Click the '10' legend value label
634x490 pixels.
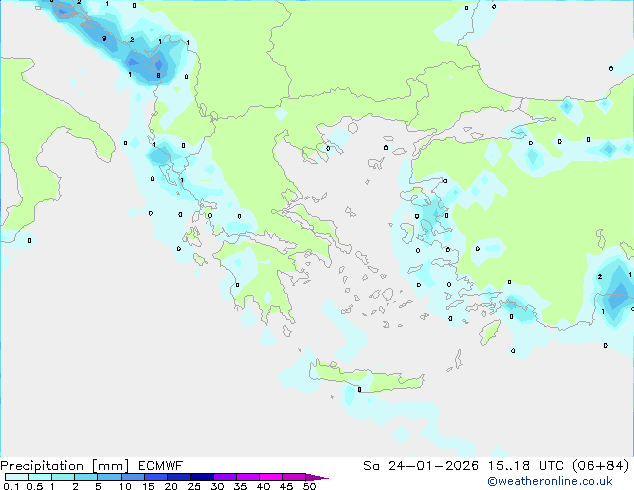125,486
